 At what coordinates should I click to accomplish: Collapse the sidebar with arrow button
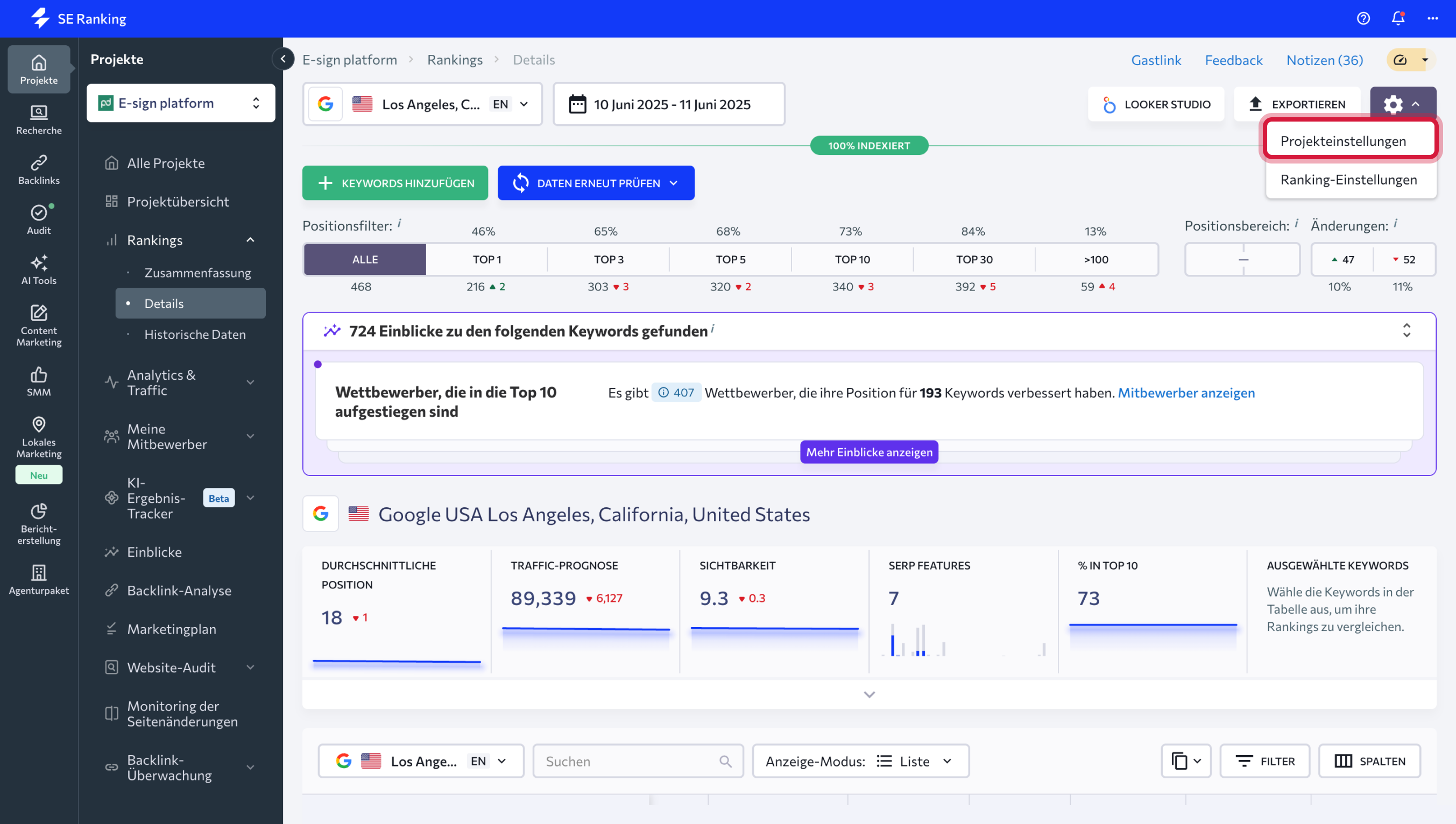coord(283,58)
